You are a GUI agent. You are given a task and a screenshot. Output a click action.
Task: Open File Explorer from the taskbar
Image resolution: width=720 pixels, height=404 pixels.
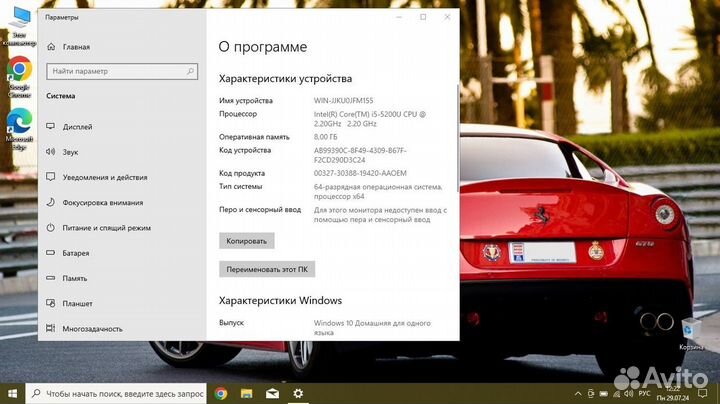point(247,393)
